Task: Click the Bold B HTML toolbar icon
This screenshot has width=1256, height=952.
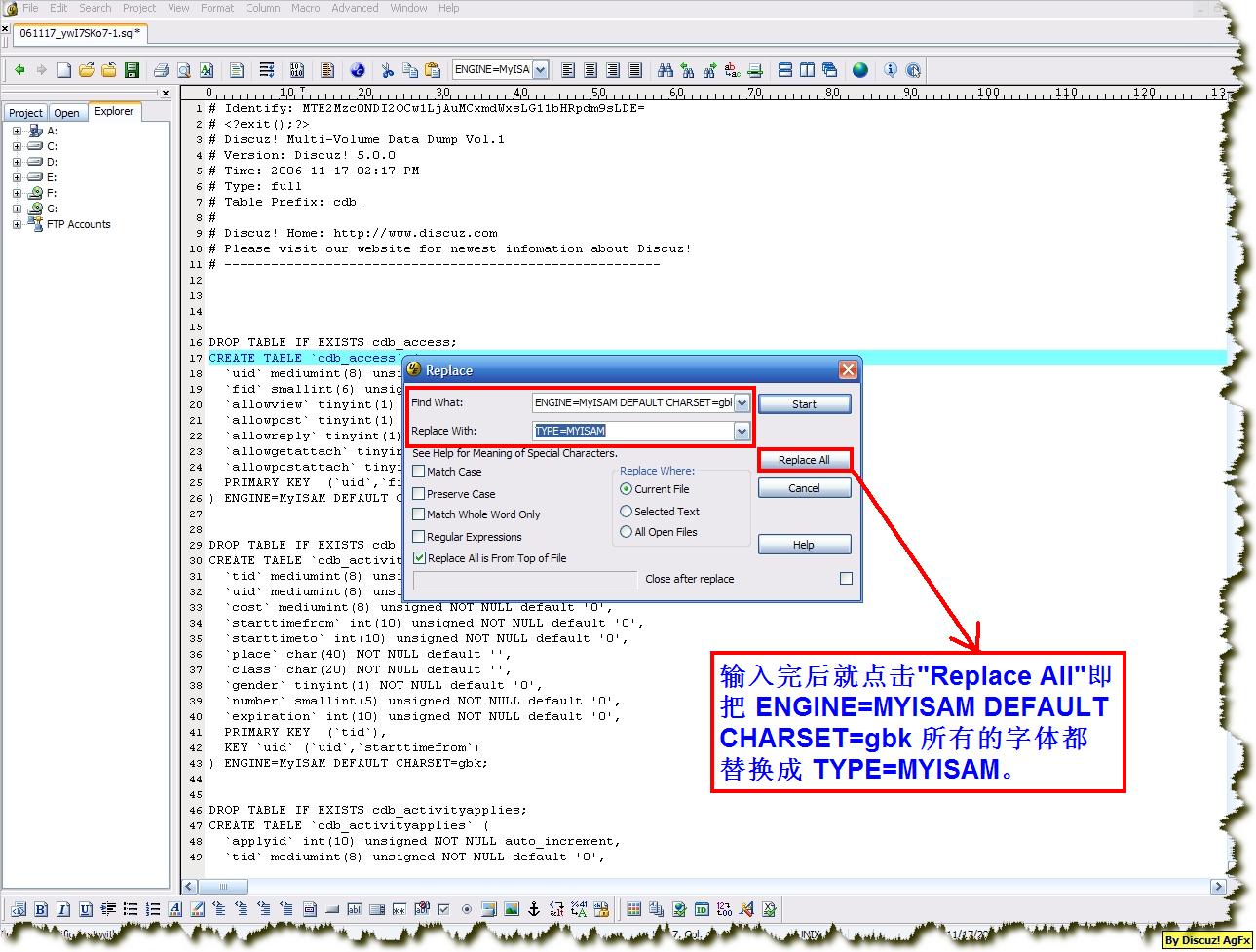Action: point(41,910)
